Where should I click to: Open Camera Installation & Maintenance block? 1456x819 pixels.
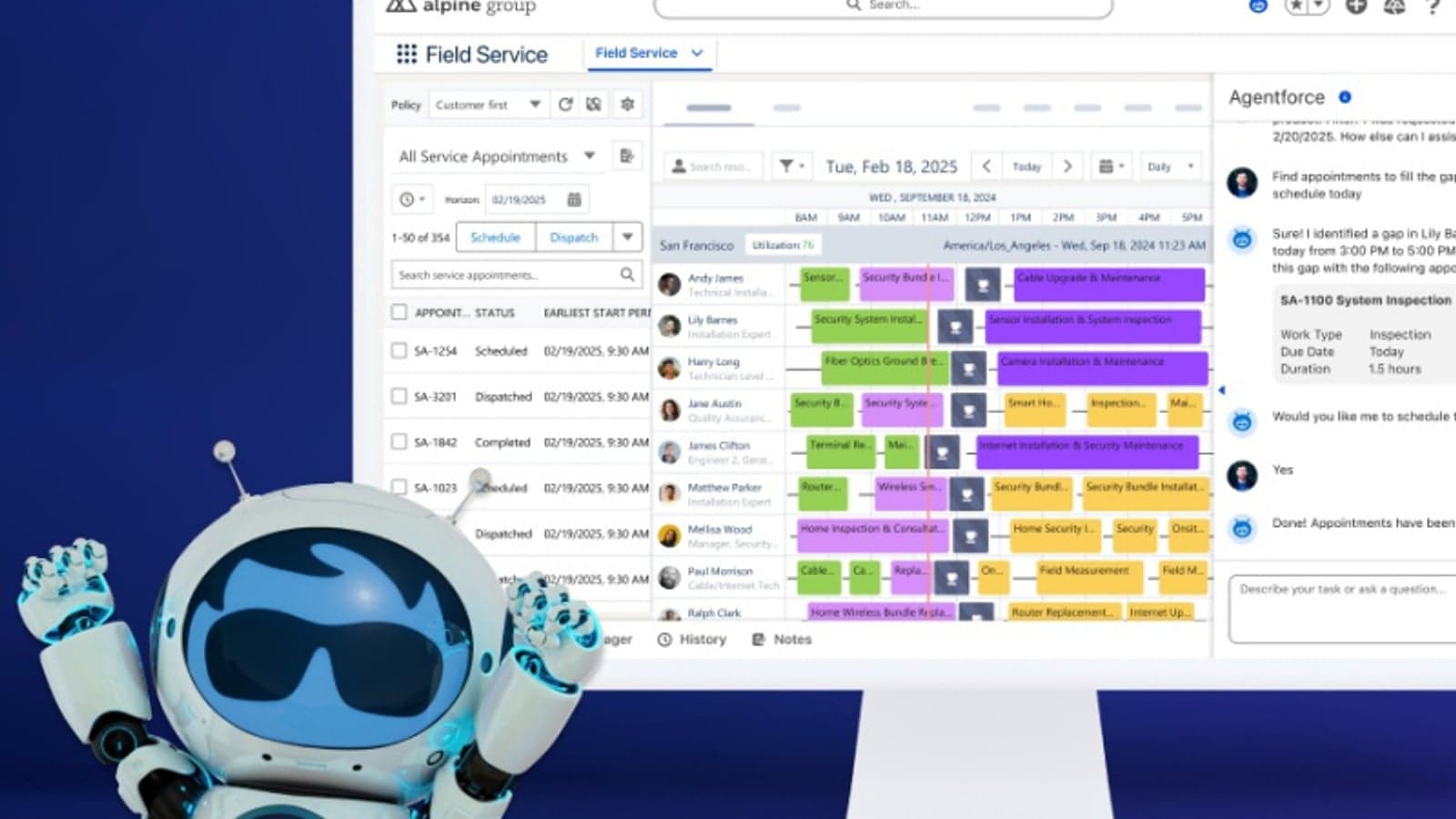click(1103, 368)
